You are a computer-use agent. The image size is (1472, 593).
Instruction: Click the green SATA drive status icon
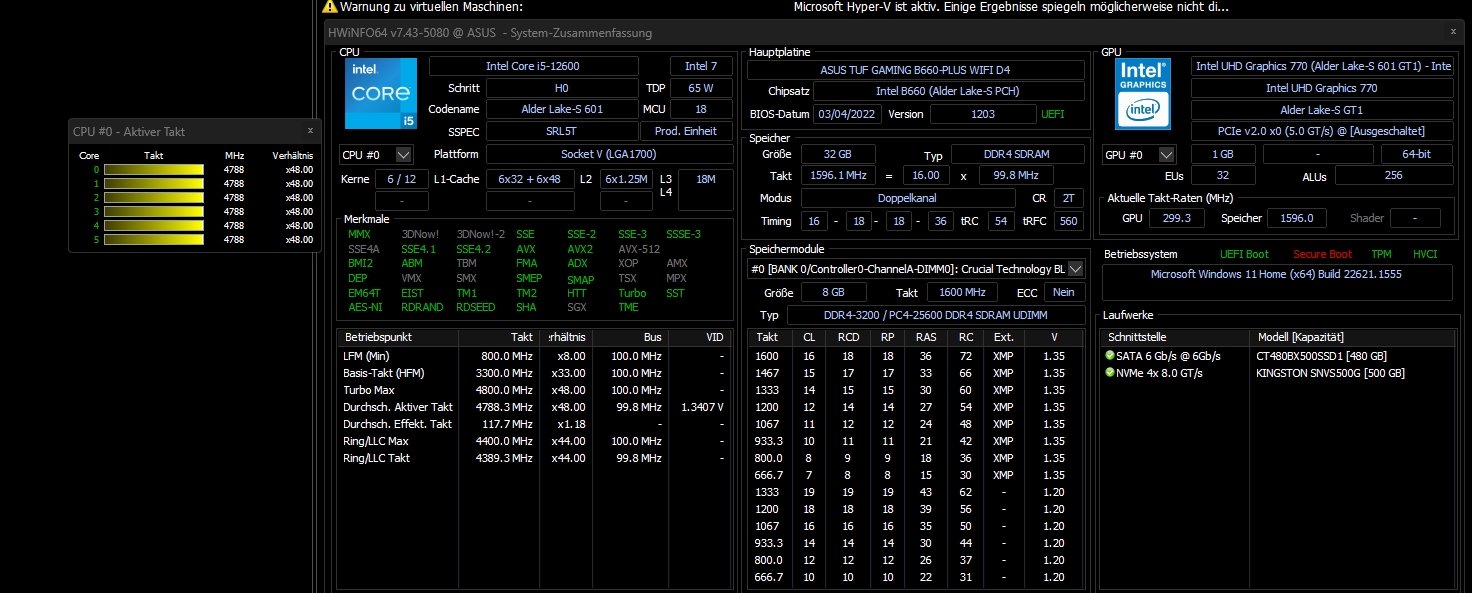(x=1109, y=356)
